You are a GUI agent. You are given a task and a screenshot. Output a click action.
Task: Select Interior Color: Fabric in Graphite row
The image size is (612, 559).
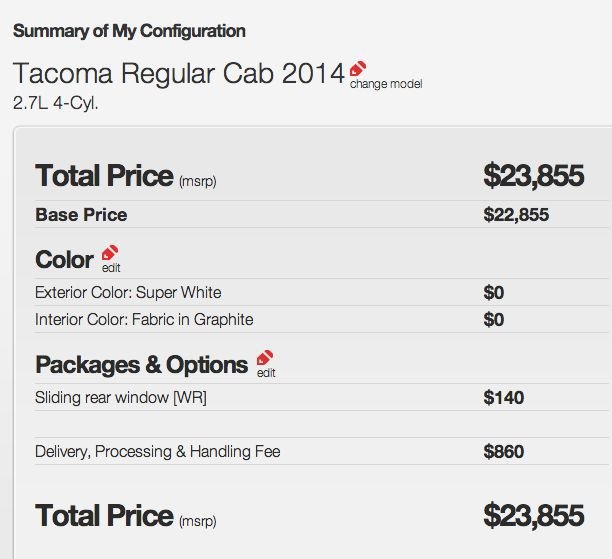coord(321,319)
